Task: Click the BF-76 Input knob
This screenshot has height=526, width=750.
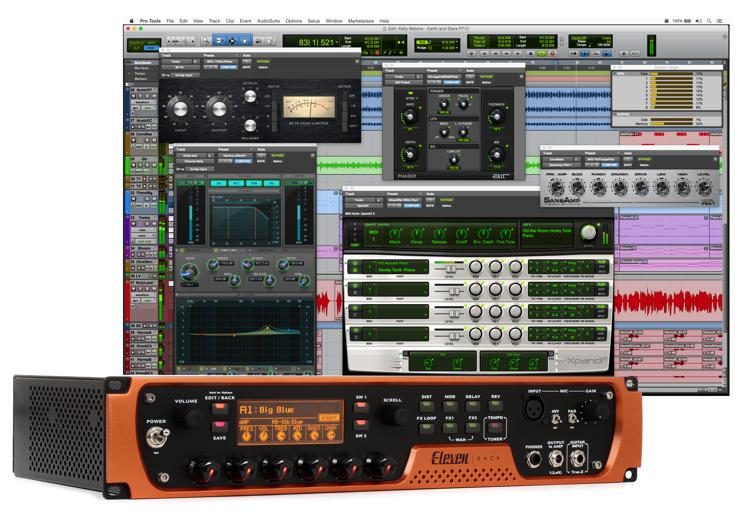Action: pyautogui.click(x=180, y=109)
